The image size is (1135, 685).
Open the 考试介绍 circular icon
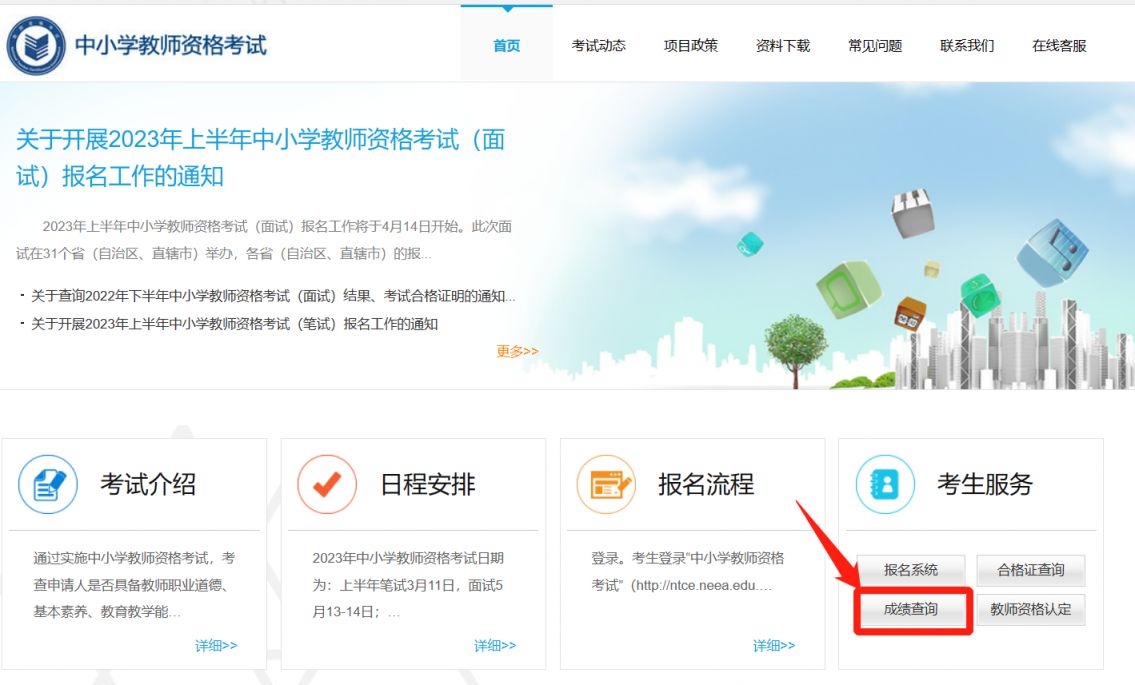tap(48, 484)
